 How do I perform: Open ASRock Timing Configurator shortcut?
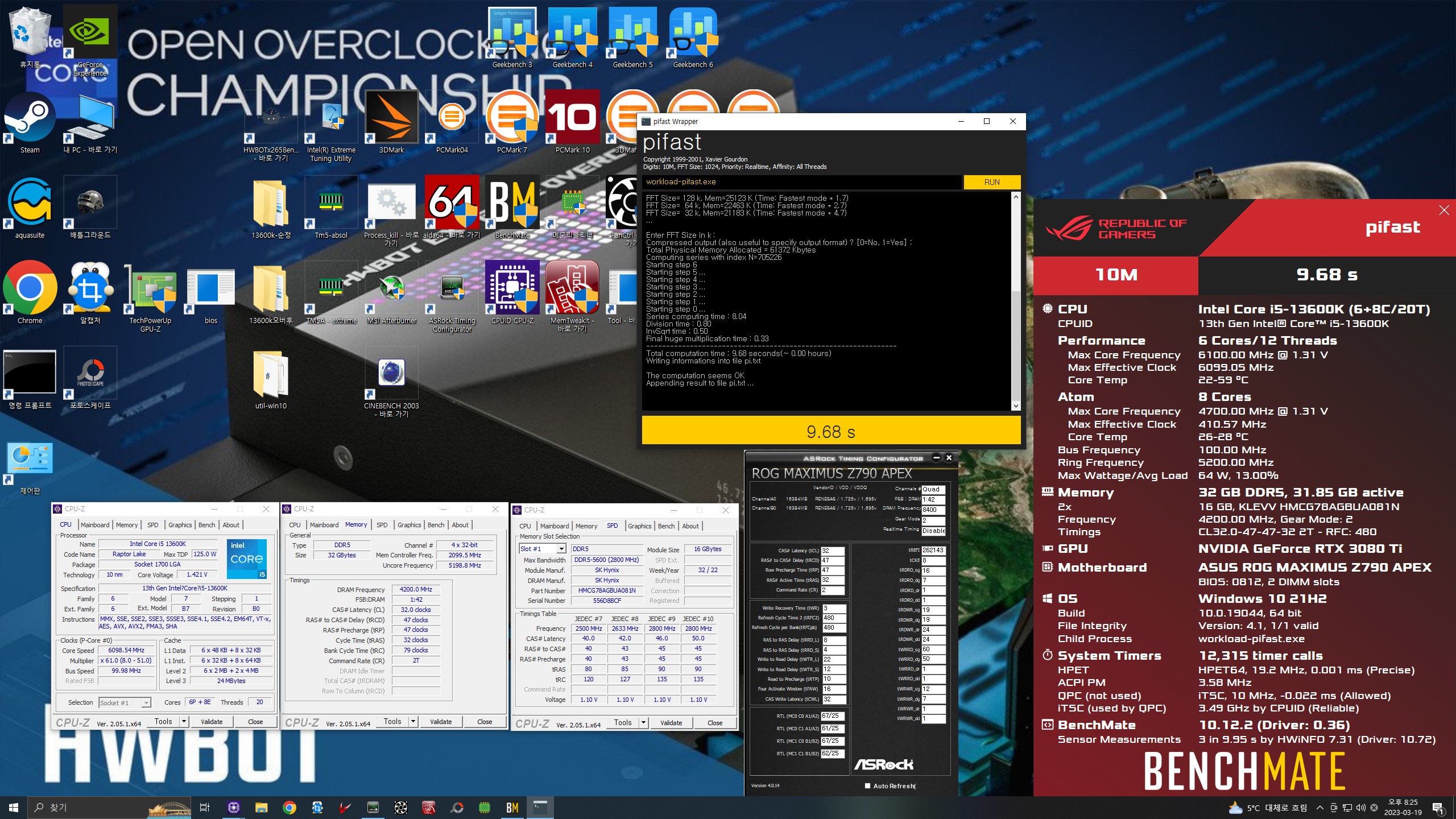(x=452, y=297)
